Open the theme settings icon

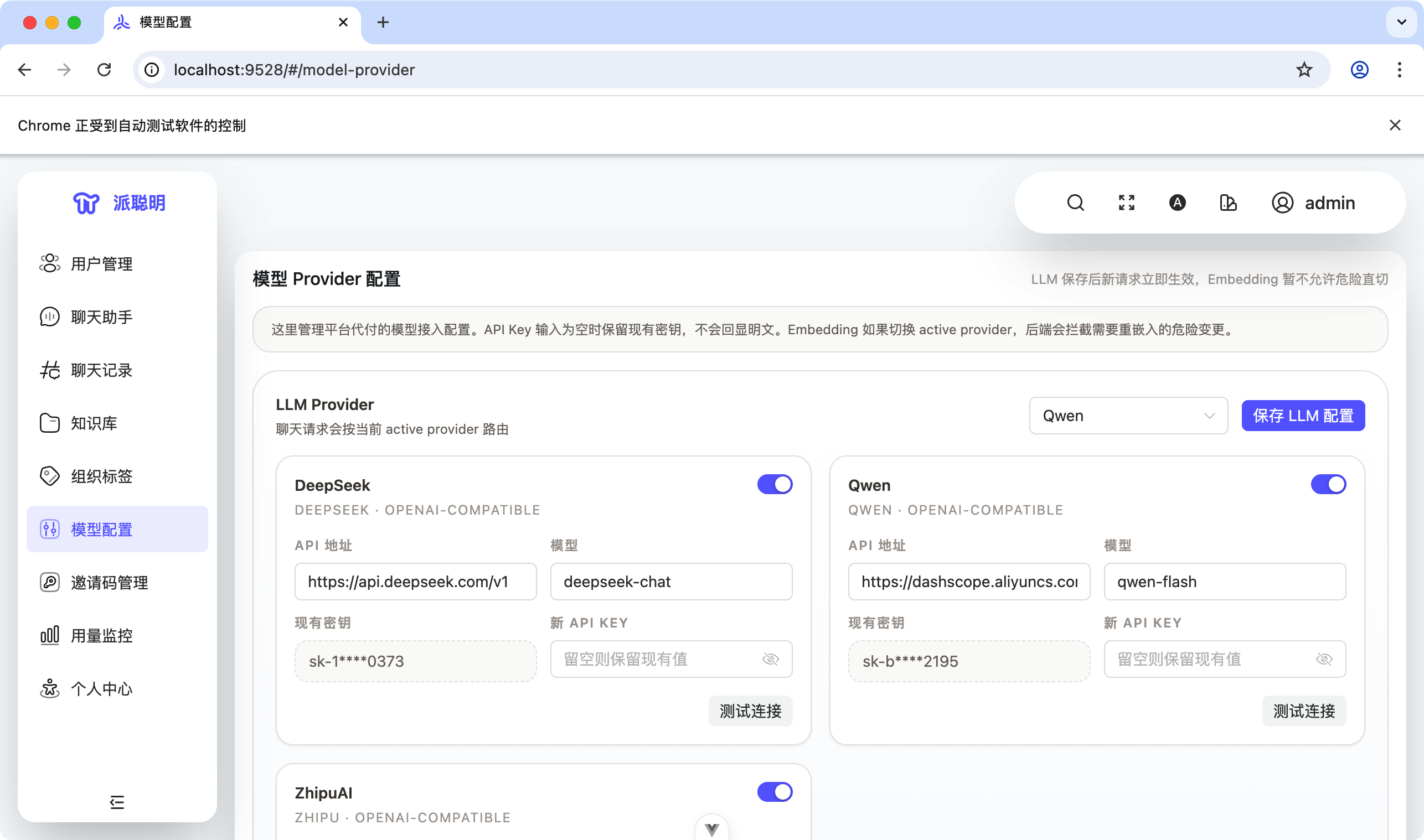click(x=1227, y=203)
